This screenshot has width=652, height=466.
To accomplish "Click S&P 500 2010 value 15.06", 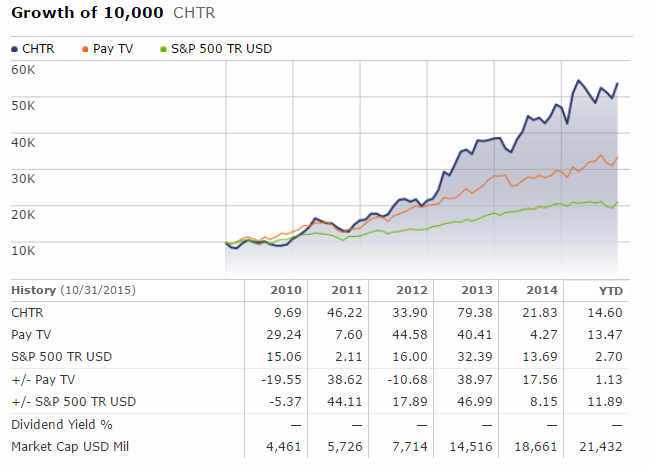I will (284, 357).
